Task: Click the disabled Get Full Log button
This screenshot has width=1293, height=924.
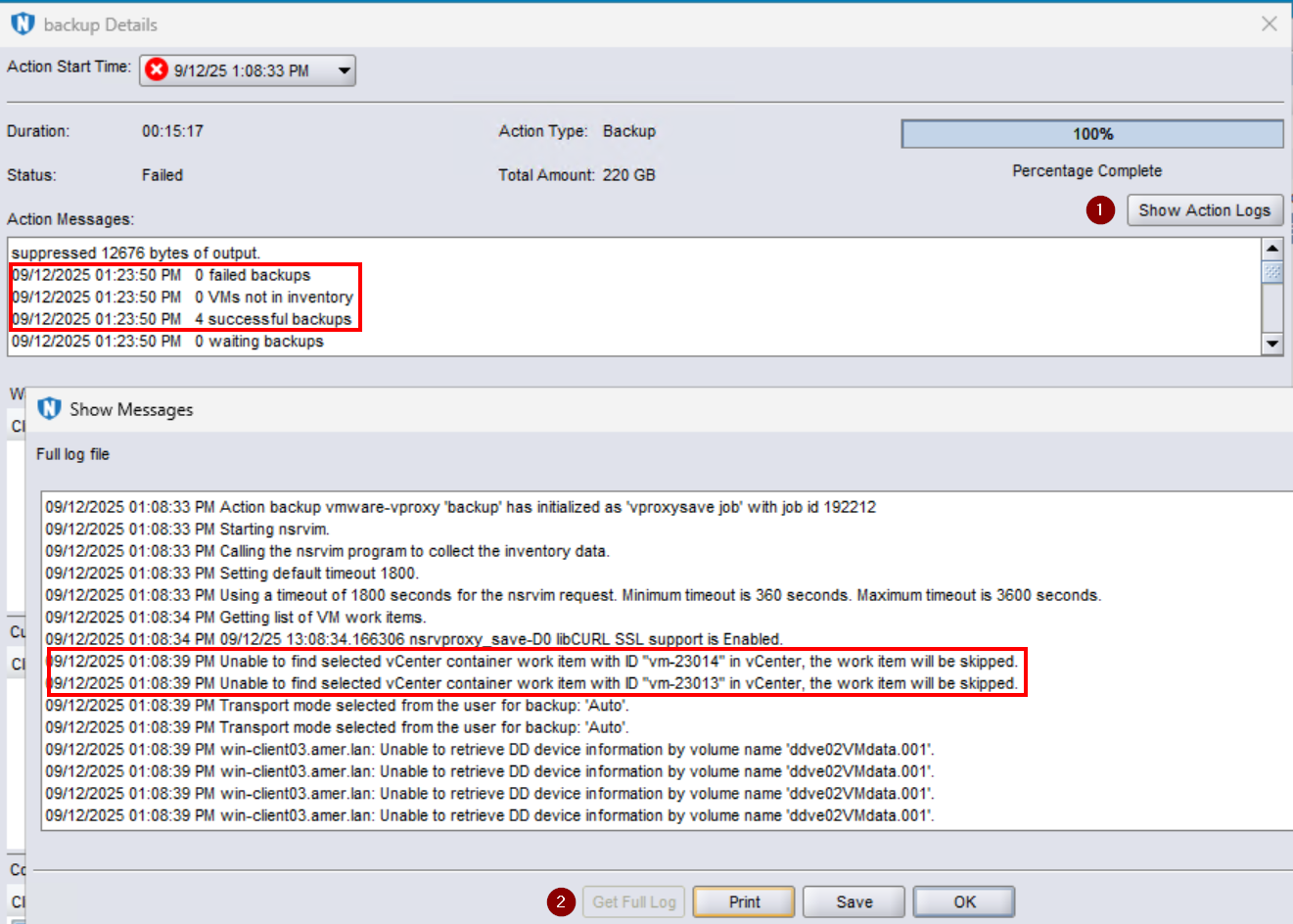Action: pos(633,901)
